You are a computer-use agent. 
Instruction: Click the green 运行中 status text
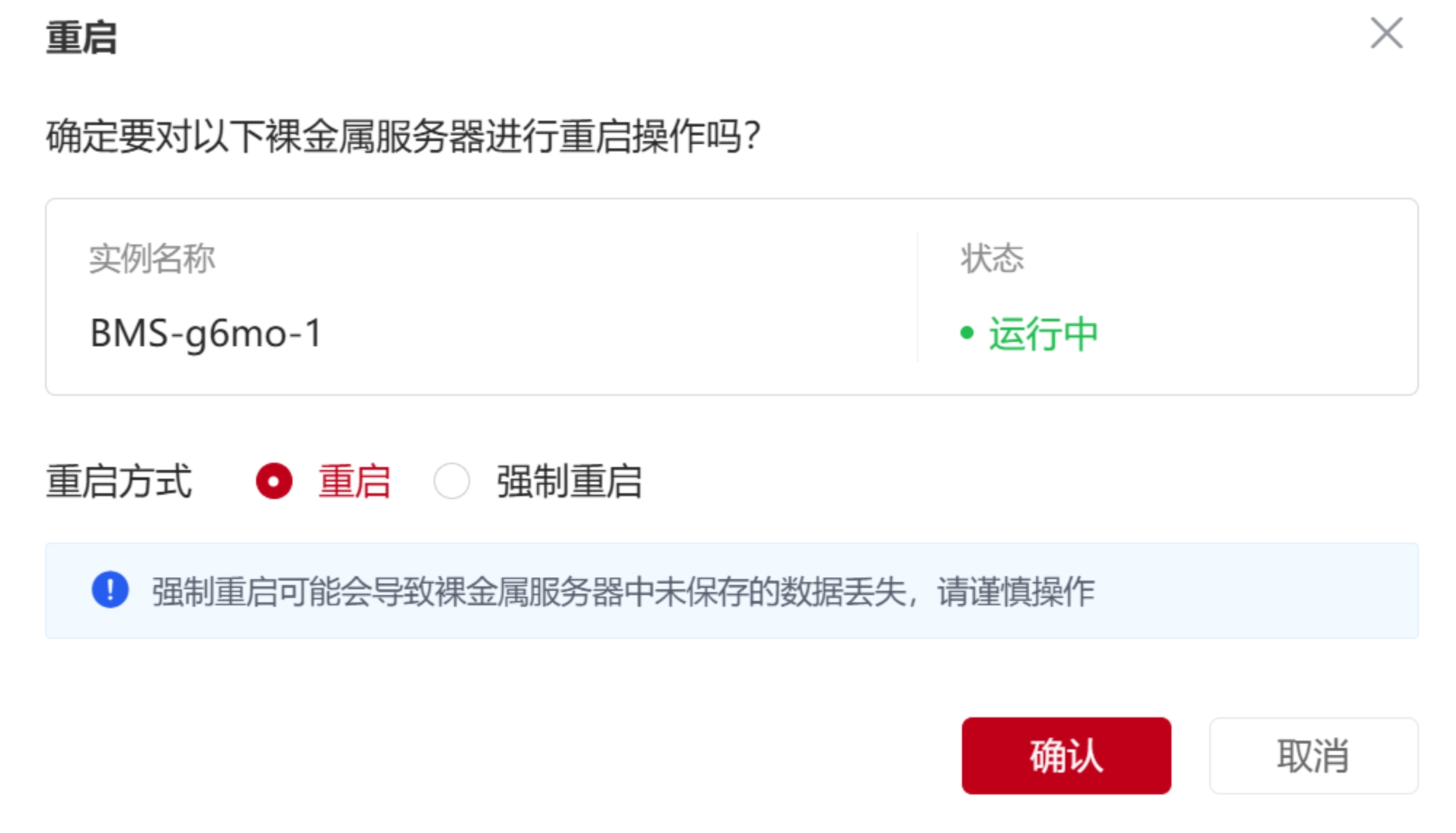point(1043,334)
